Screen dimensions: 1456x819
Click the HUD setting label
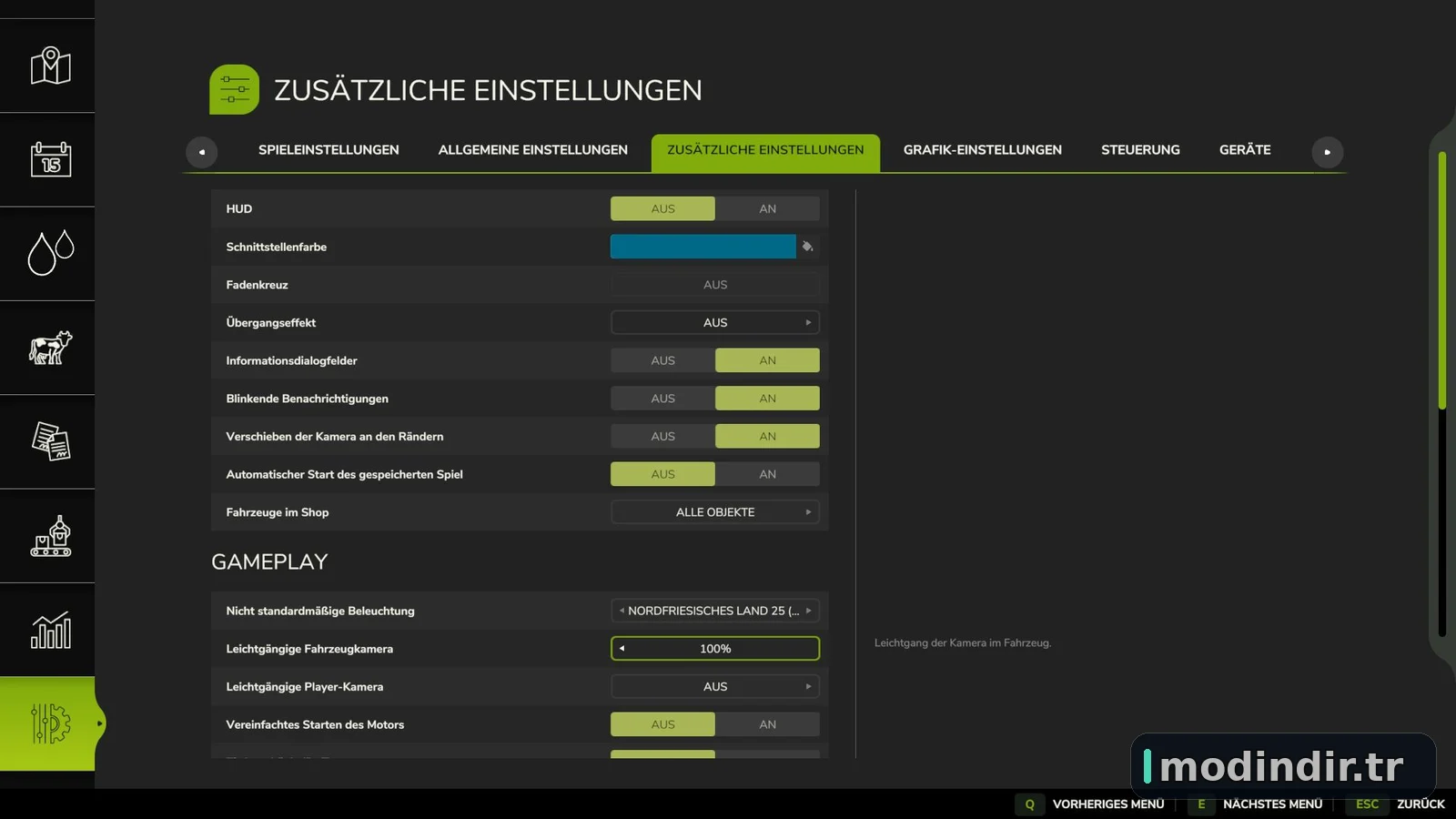[239, 209]
